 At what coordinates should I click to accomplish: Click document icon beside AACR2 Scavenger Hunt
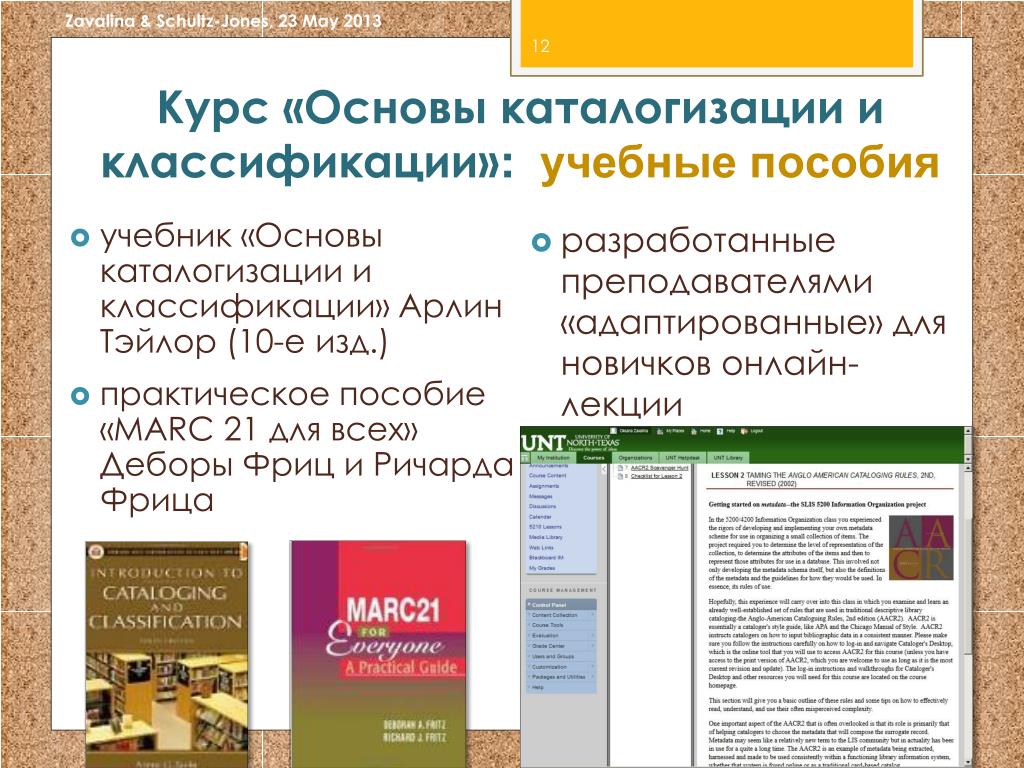click(620, 468)
